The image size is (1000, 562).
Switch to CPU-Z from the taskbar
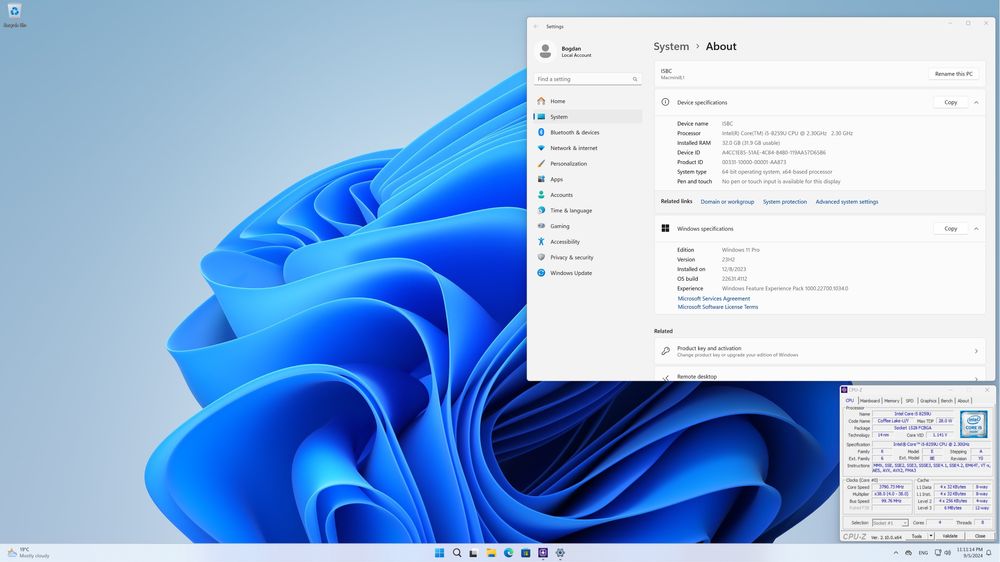(x=543, y=552)
